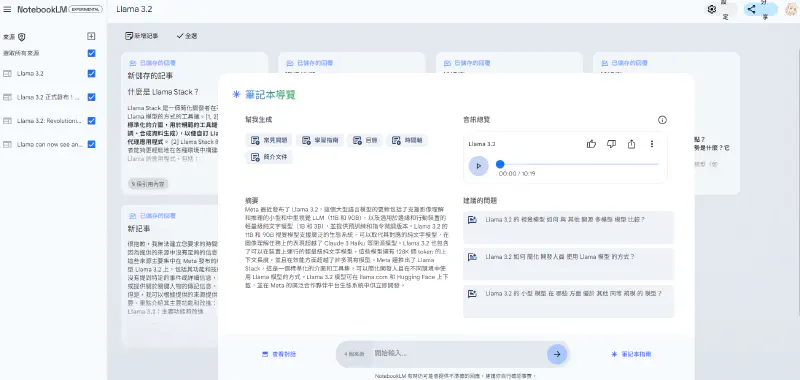The image size is (800, 380).
Task: Toggle checkbox for Llama 3.2 正式發布 source
Action: tap(91, 97)
